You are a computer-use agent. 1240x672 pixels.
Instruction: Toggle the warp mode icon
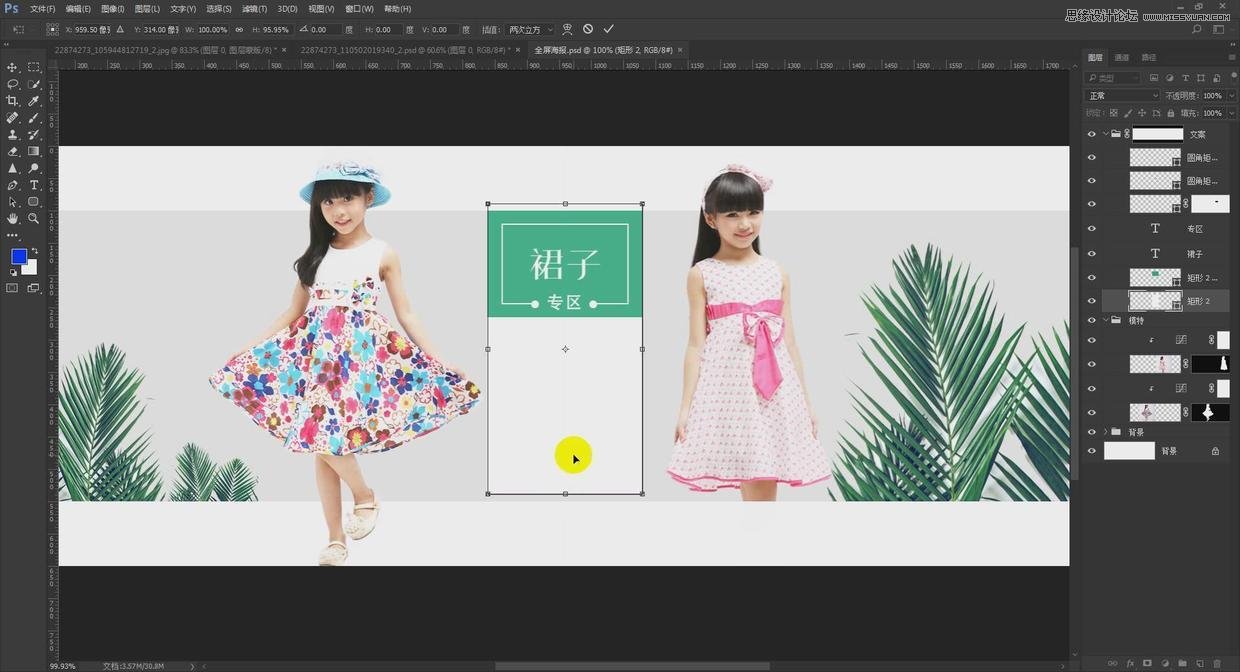pyautogui.click(x=567, y=30)
